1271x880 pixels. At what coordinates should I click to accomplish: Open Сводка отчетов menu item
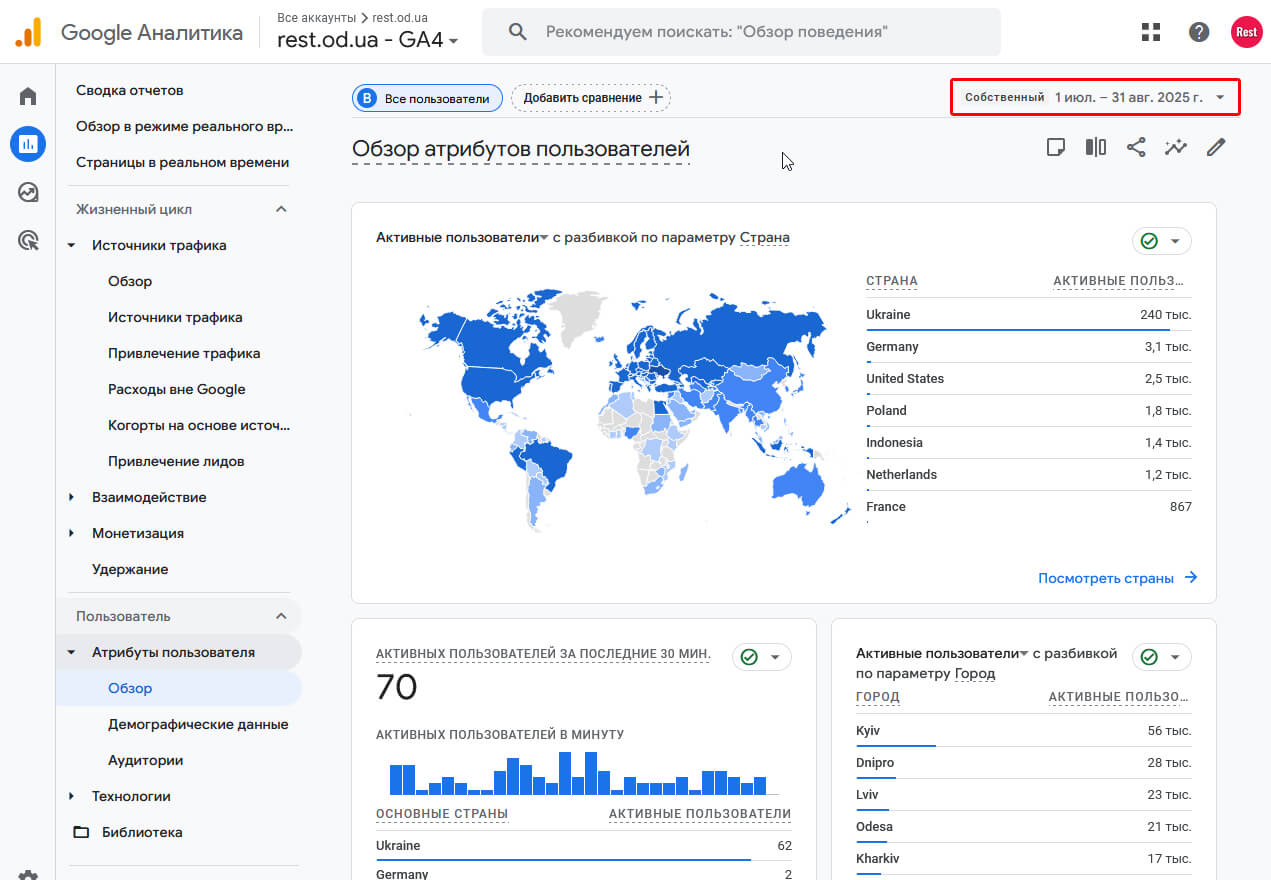[x=130, y=90]
